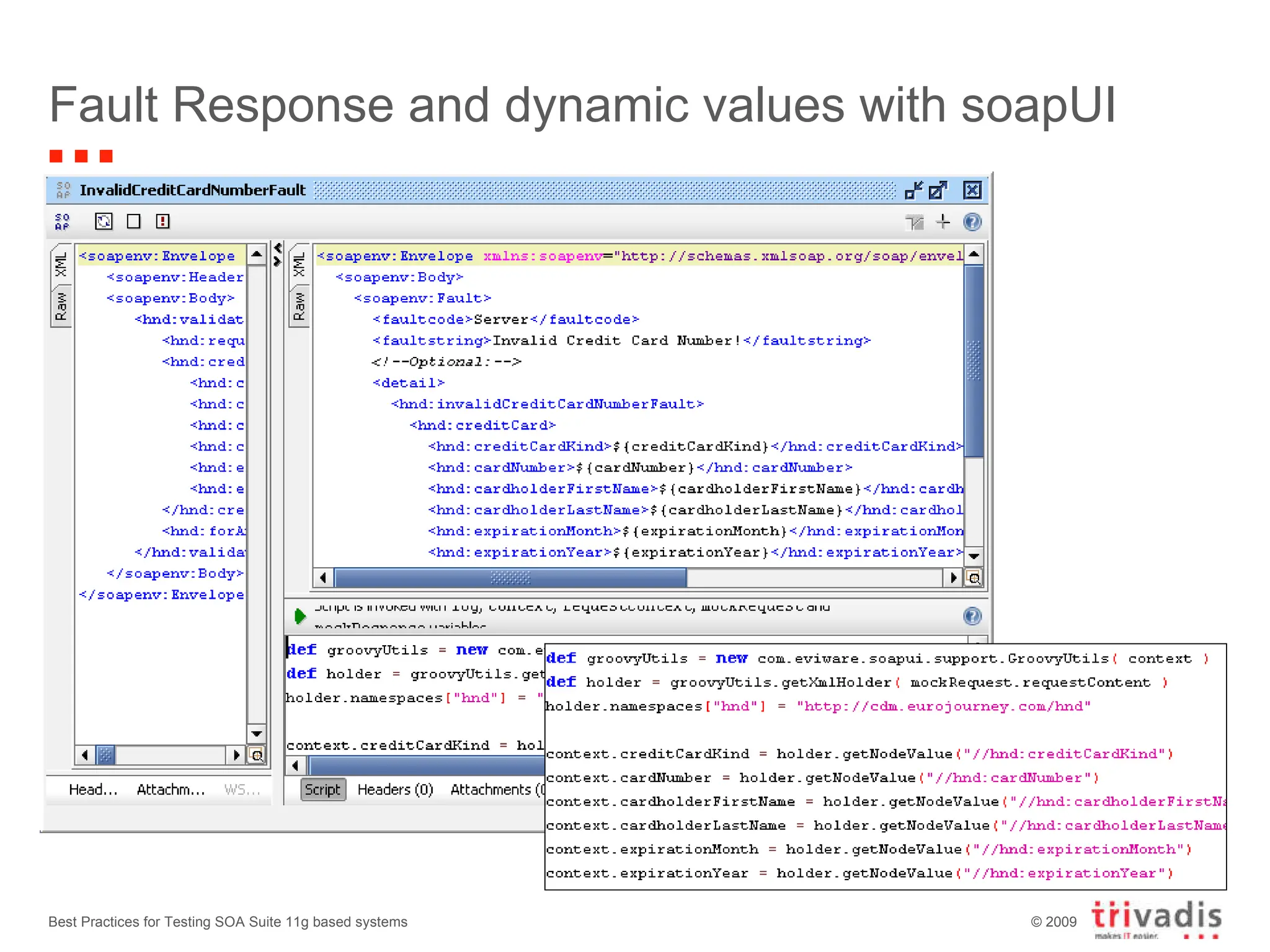Click the response pane scroll-down arrow
This screenshot has width=1270, height=952.
[974, 556]
